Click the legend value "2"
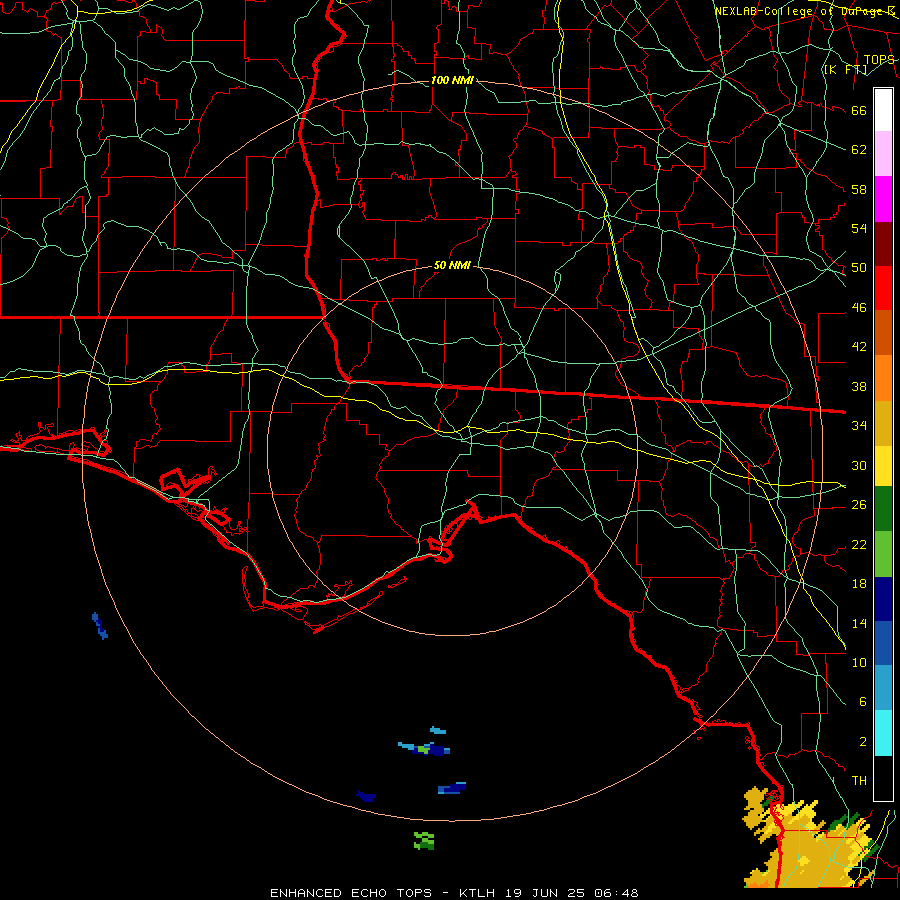This screenshot has height=900, width=900. click(863, 742)
